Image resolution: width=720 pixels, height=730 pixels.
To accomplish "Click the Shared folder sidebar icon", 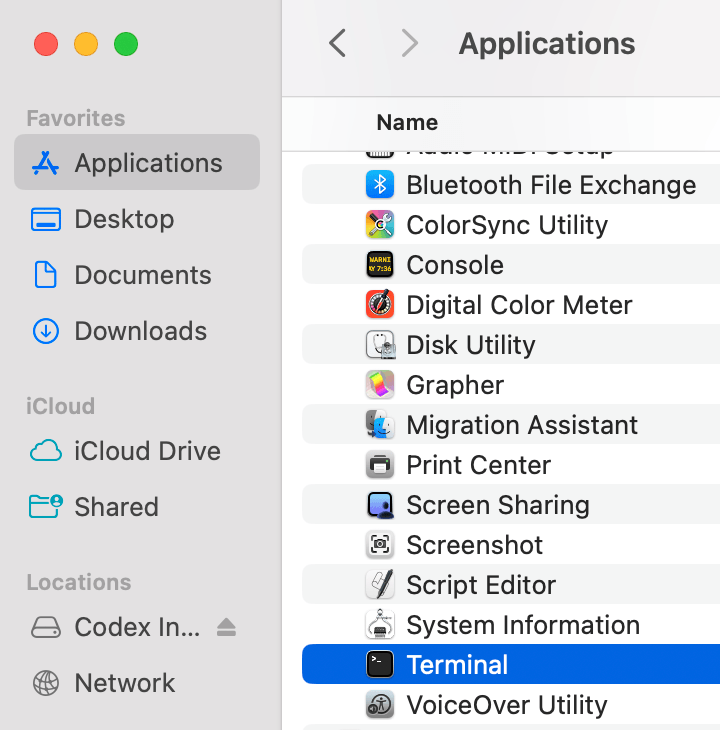I will pos(46,506).
